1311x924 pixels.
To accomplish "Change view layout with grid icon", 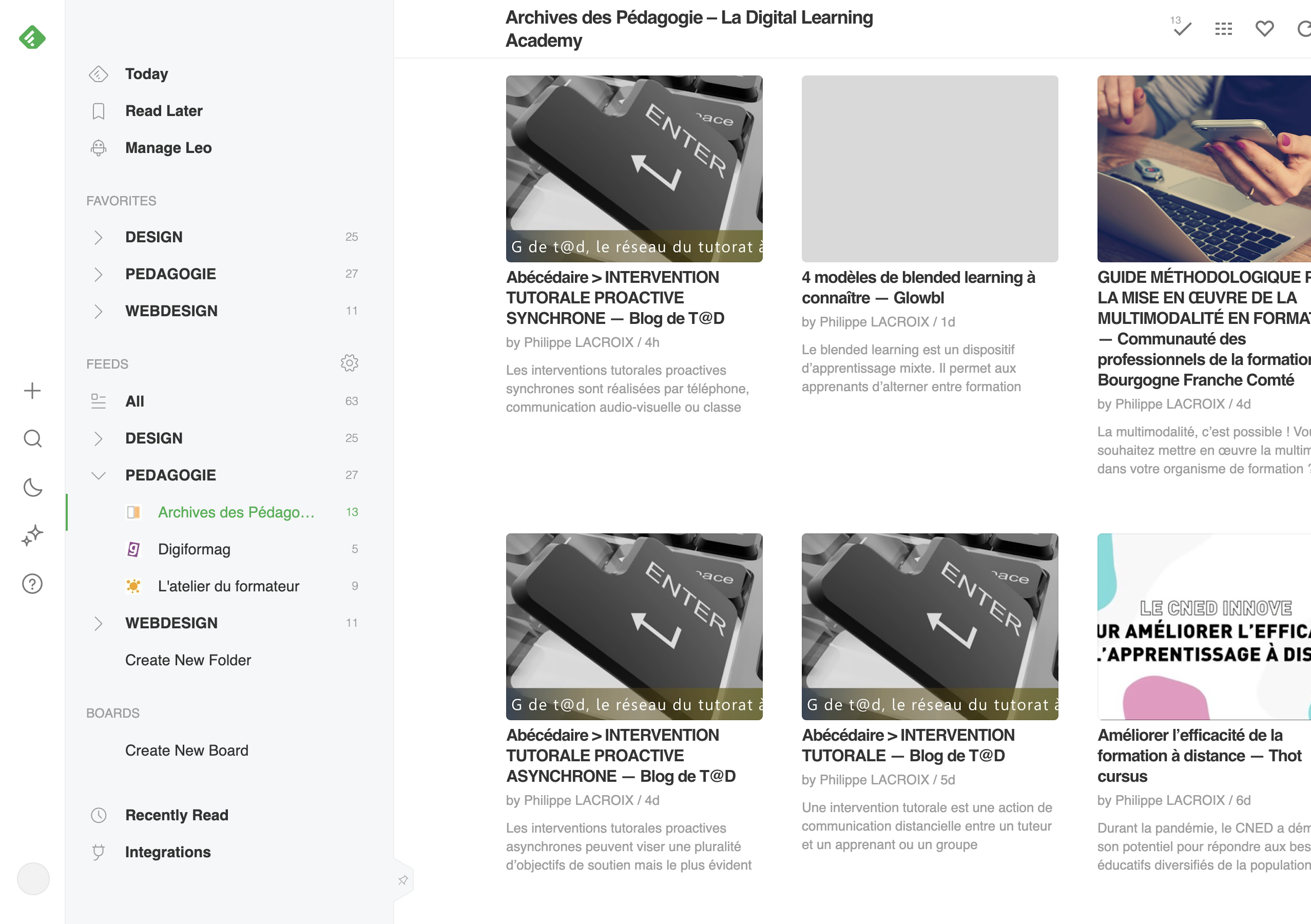I will pos(1223,29).
